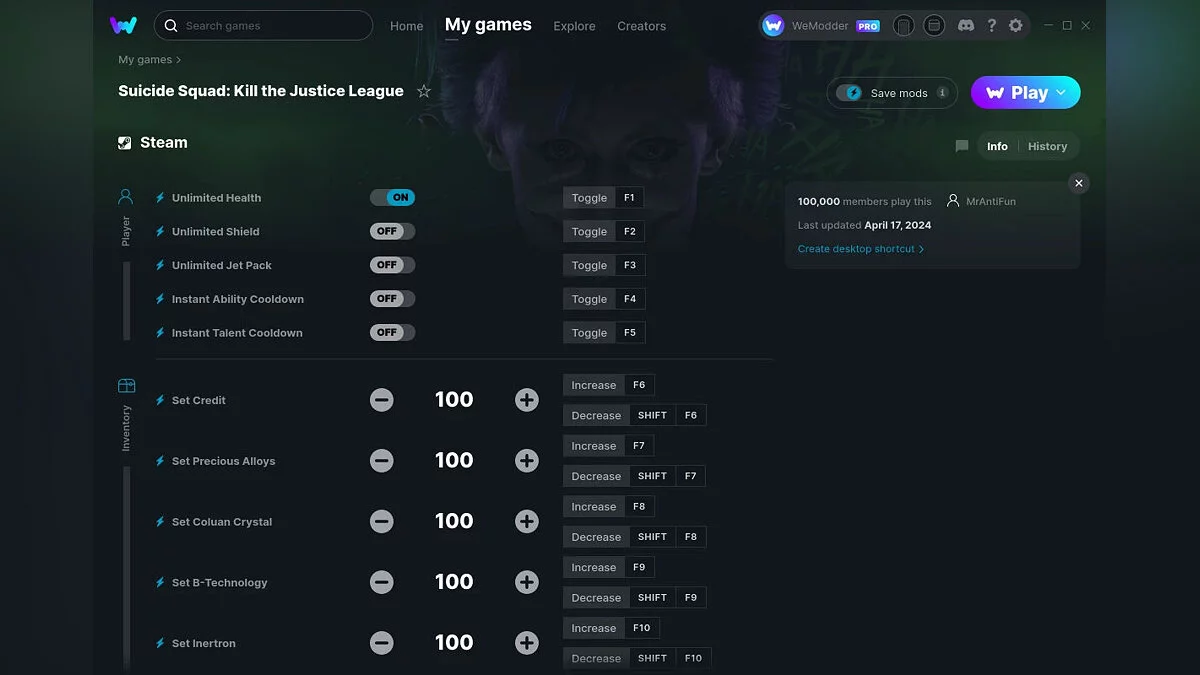Select the Inventory category icon
The image size is (1200, 675).
click(x=126, y=385)
